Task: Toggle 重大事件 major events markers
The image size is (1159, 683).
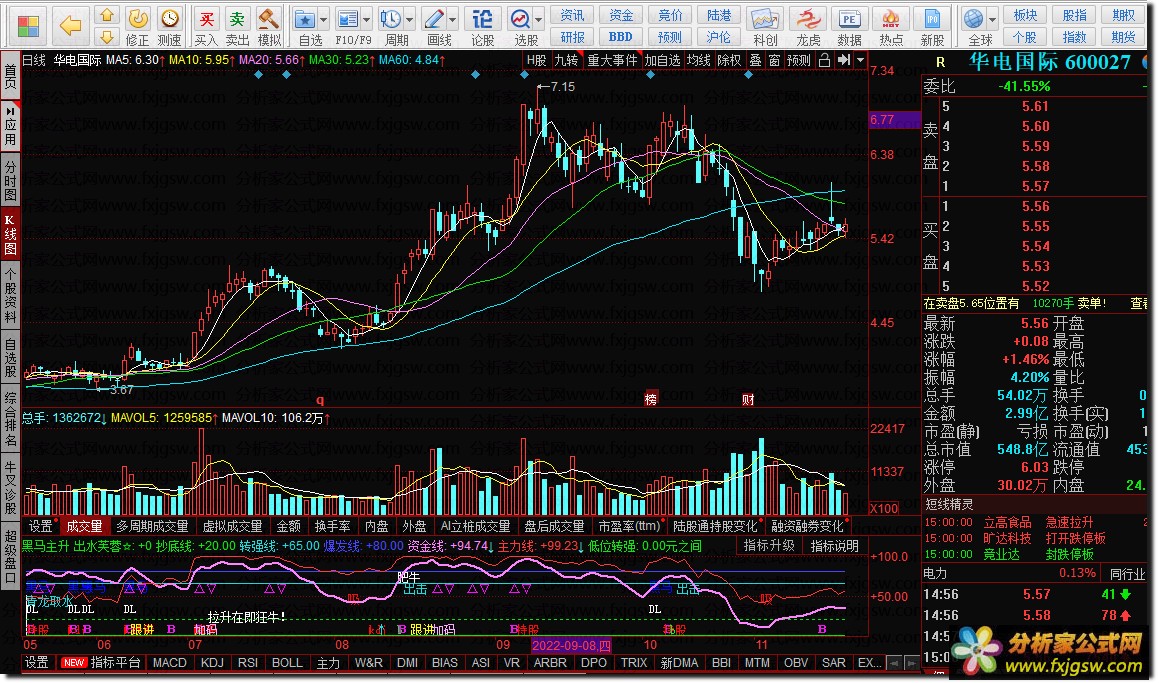Action: tap(612, 61)
